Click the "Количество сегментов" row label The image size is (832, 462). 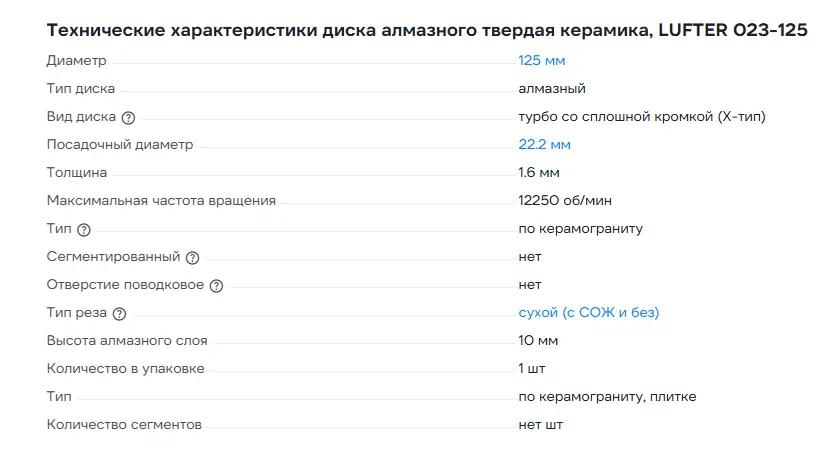[x=124, y=425]
